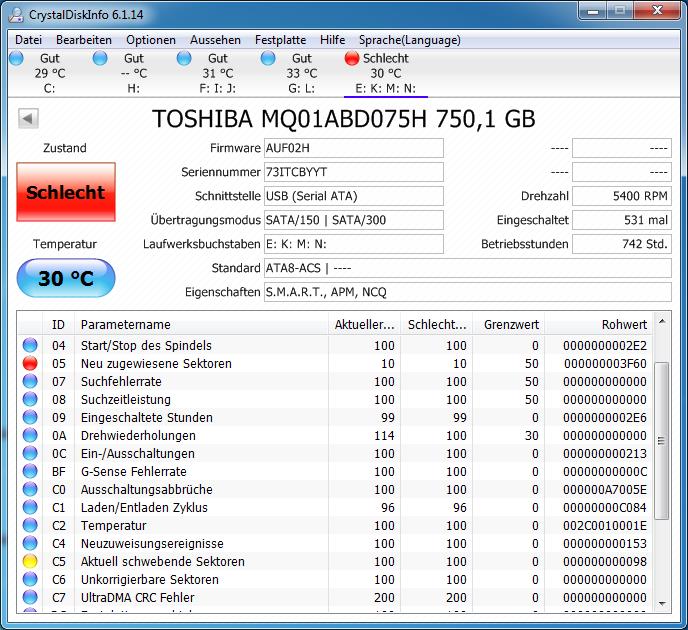Viewport: 688px width, 630px height.
Task: Click blue status icon for Neuzuweisungsereignisse row
Action: [x=30, y=543]
